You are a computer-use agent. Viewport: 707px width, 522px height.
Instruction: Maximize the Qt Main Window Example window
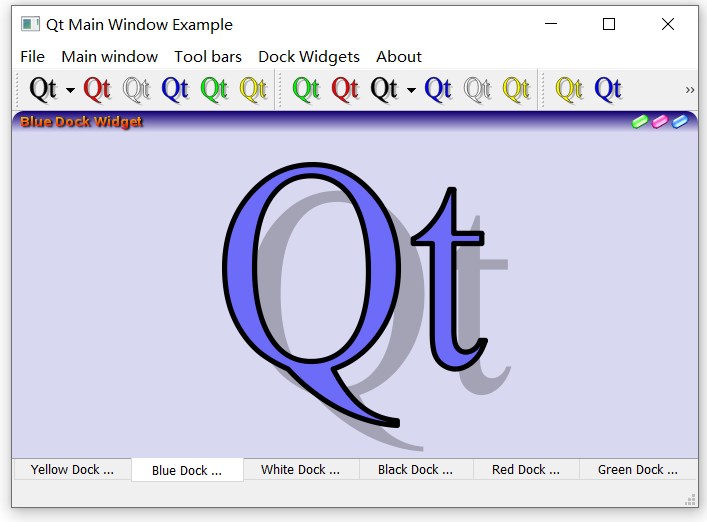[x=609, y=24]
